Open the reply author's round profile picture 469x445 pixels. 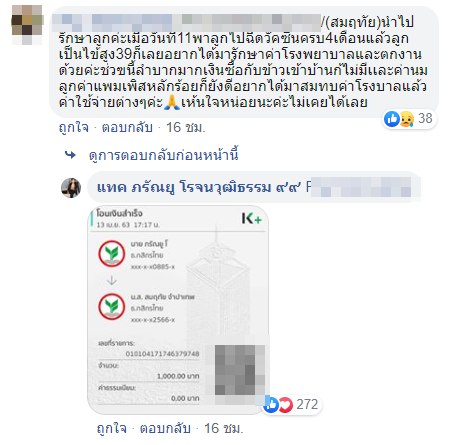pos(71,188)
